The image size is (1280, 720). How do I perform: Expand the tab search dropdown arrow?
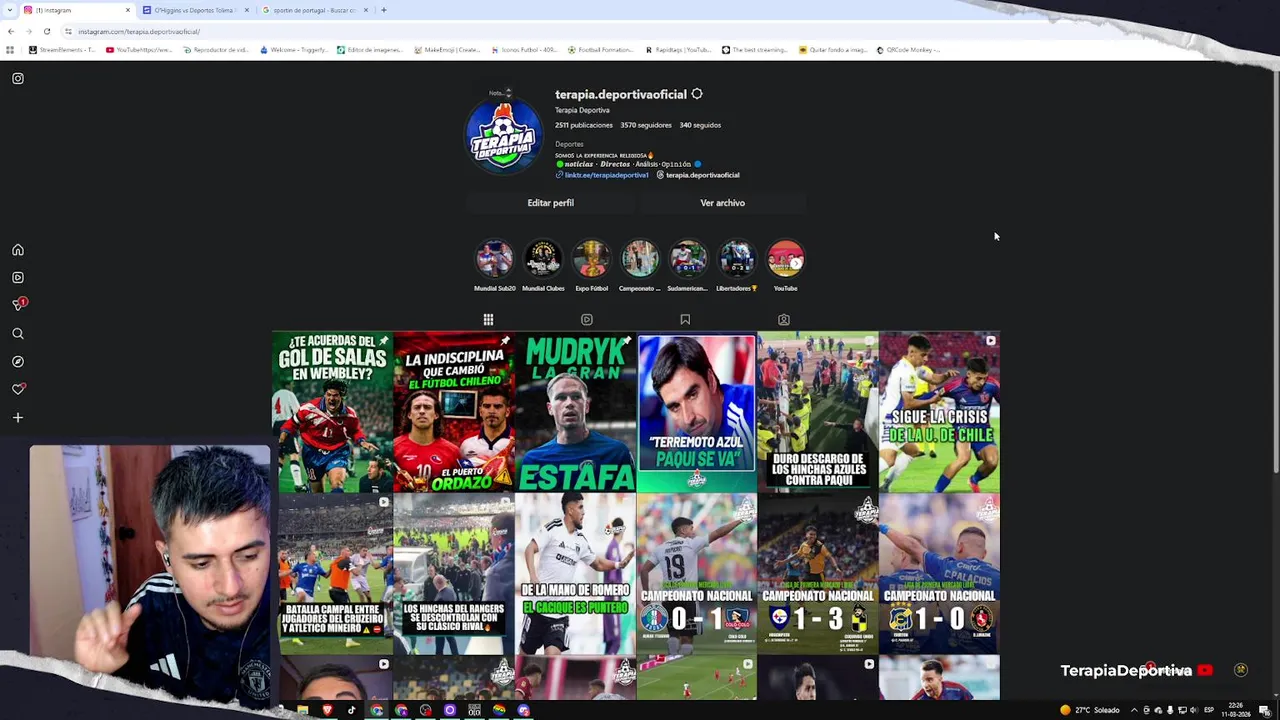(x=8, y=10)
